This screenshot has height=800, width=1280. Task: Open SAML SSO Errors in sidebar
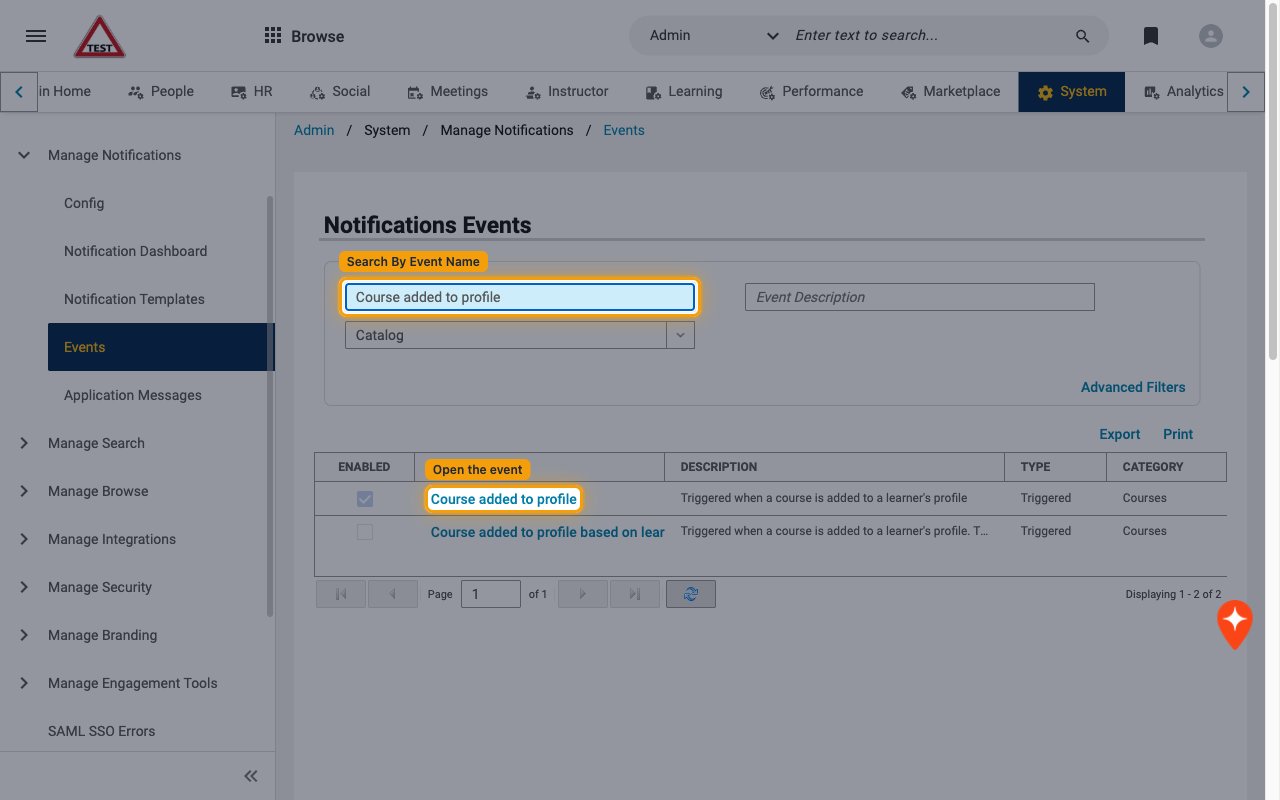pos(101,731)
